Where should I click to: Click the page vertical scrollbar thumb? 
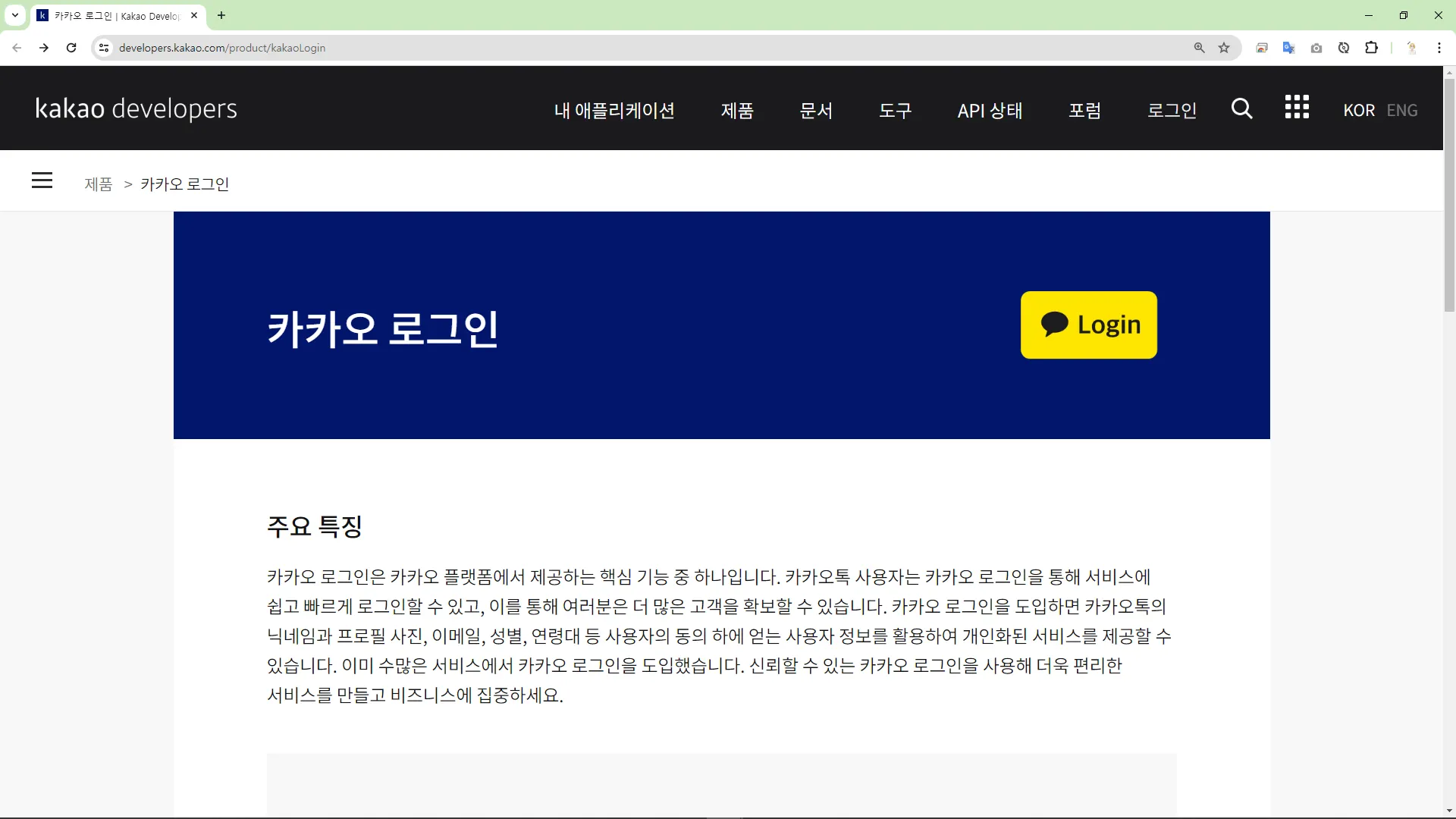[x=1449, y=195]
